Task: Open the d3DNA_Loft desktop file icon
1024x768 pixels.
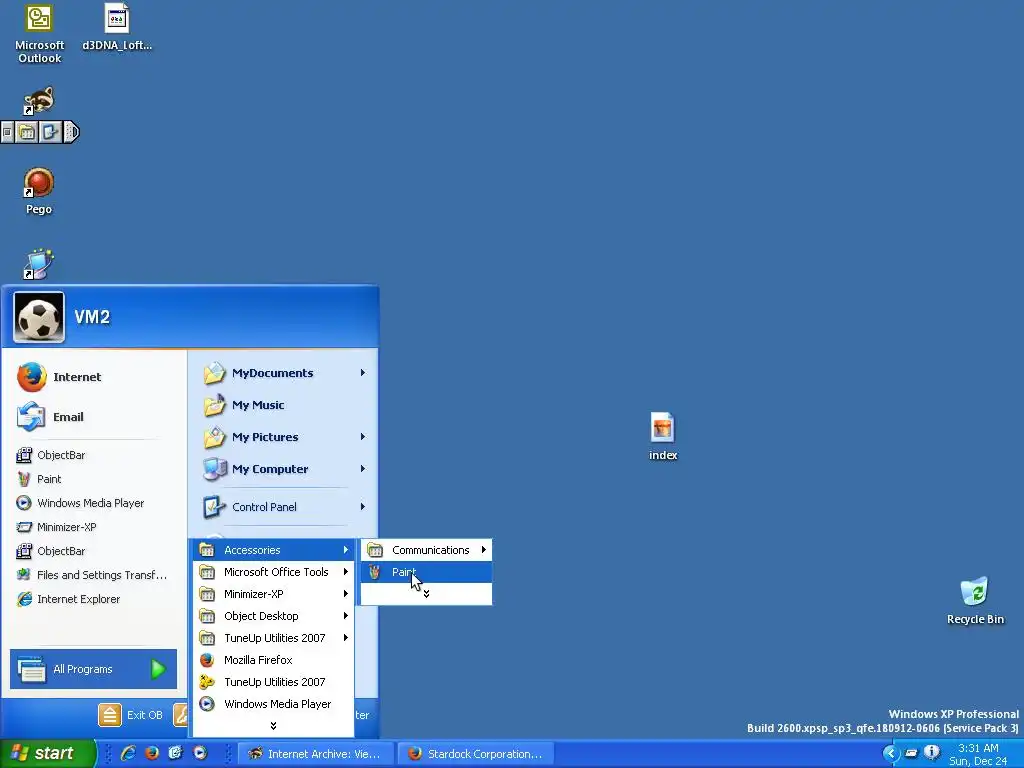Action: (x=117, y=27)
